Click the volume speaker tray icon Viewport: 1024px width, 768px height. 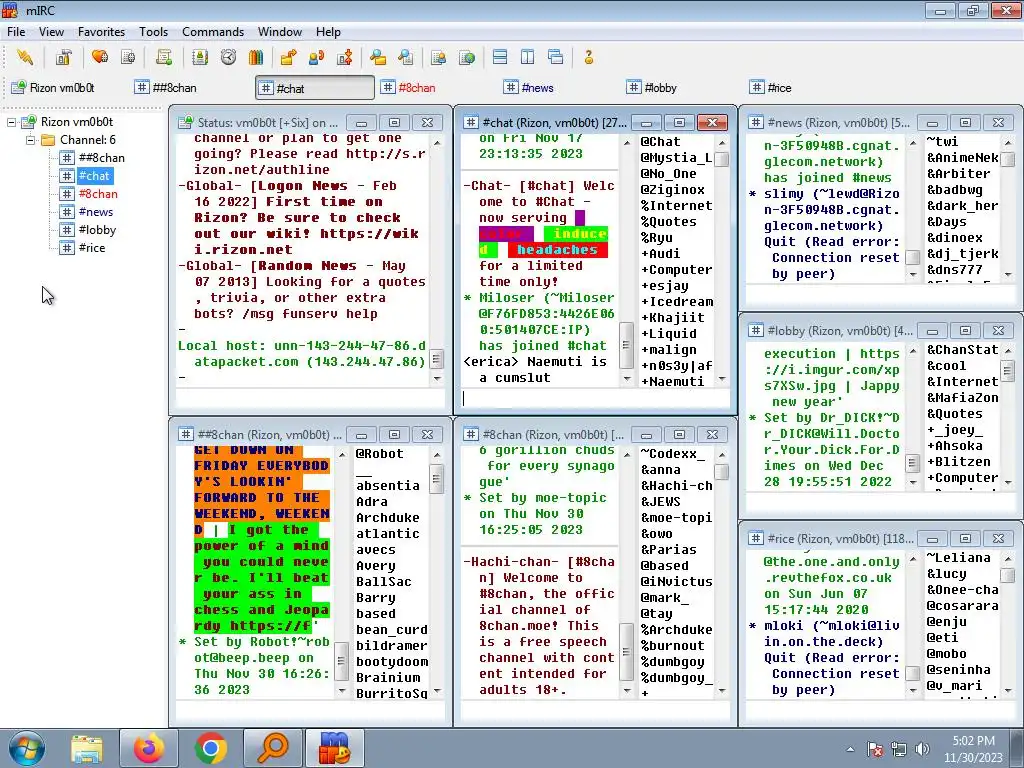(923, 749)
